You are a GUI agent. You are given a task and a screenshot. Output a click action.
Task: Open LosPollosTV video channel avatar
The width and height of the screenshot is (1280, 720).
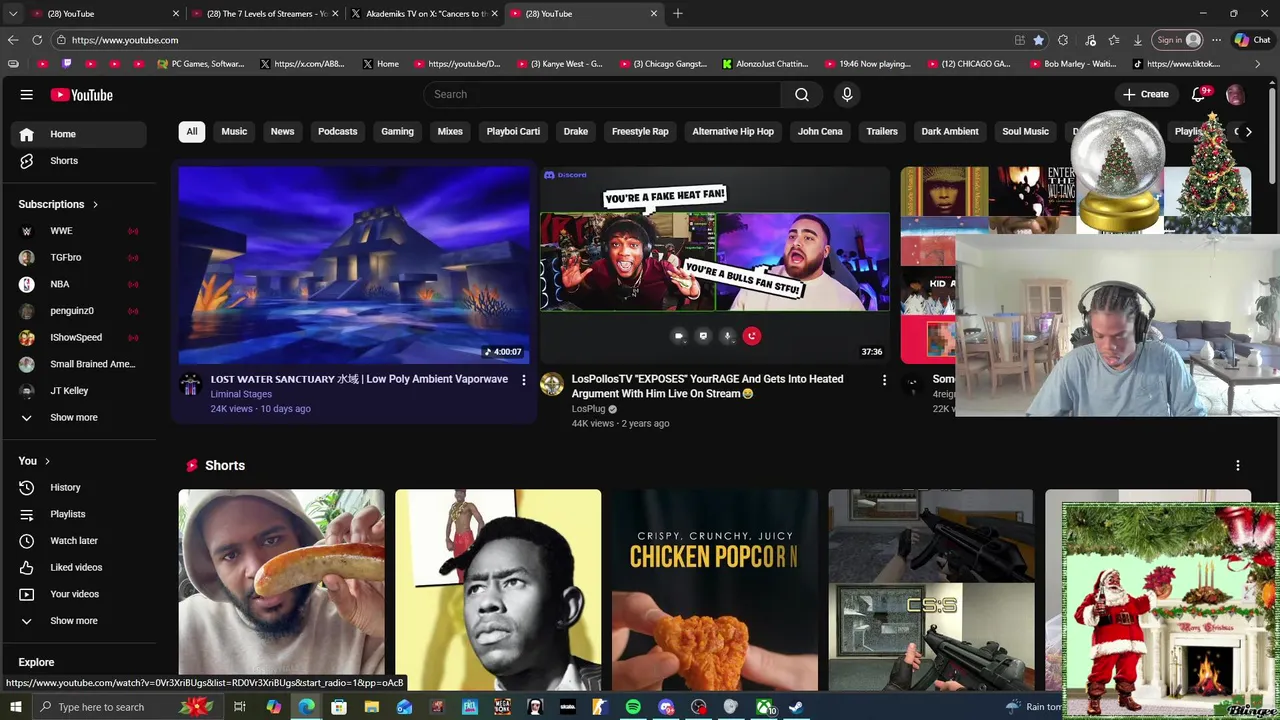click(552, 384)
